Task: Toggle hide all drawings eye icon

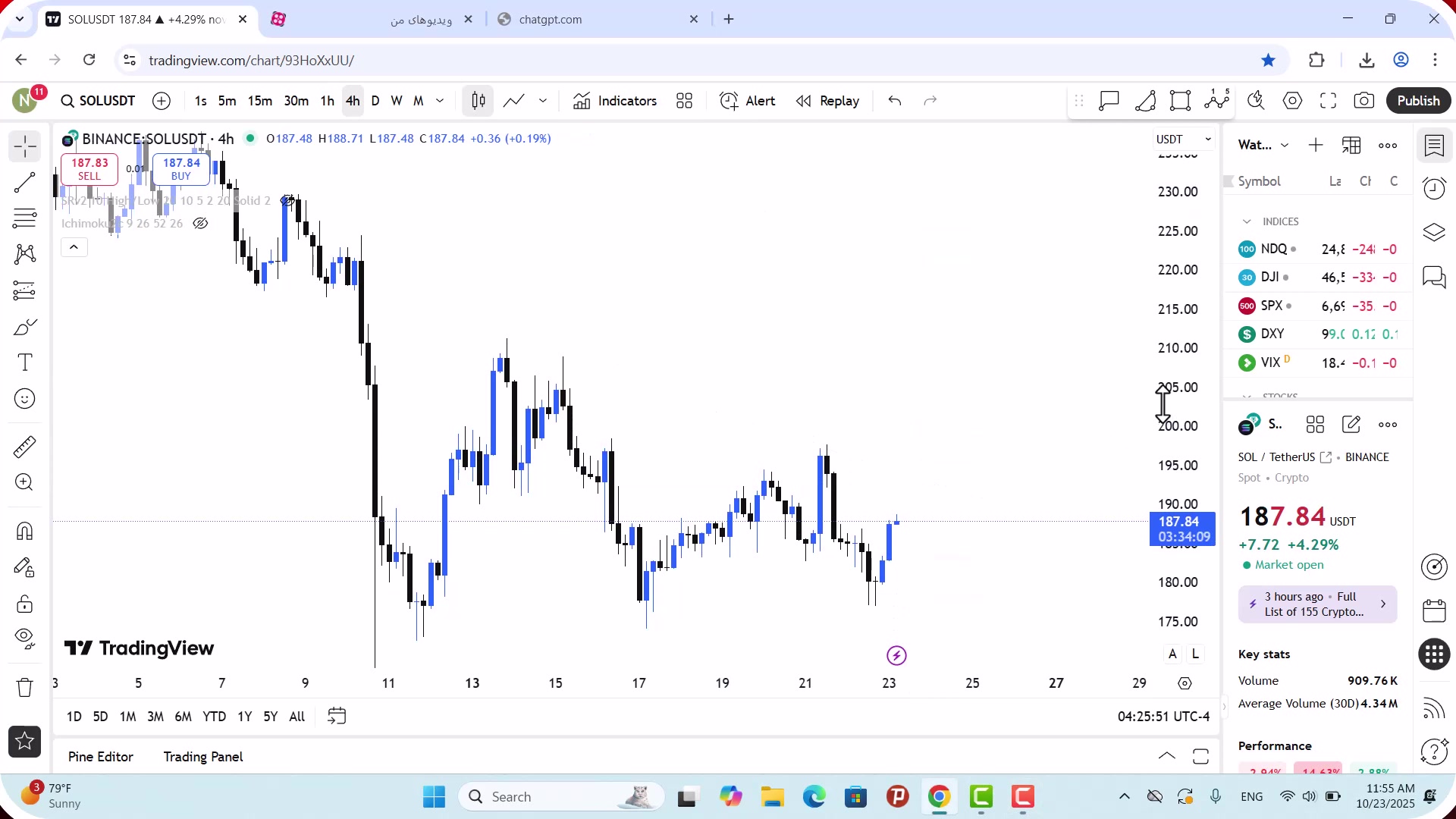Action: coord(25,639)
